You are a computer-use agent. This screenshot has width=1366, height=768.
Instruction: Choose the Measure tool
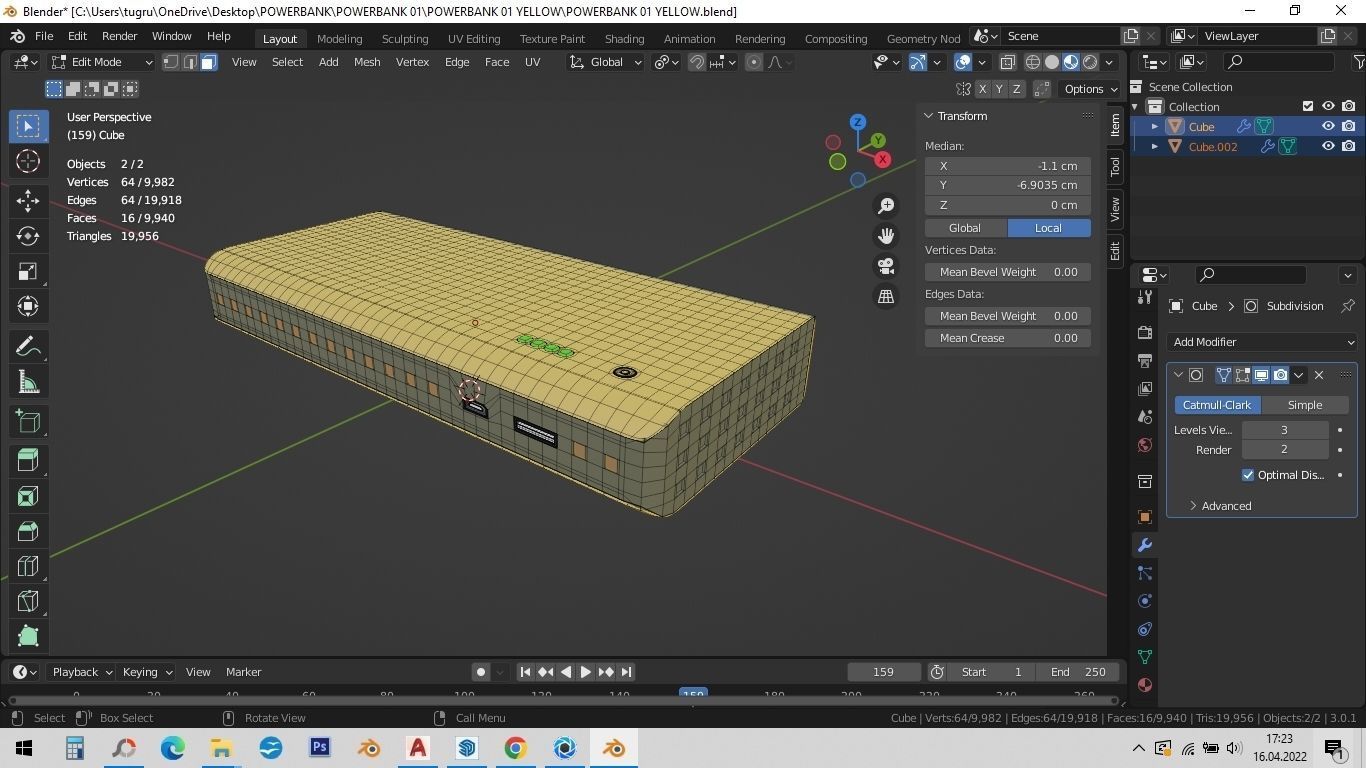(x=28, y=383)
